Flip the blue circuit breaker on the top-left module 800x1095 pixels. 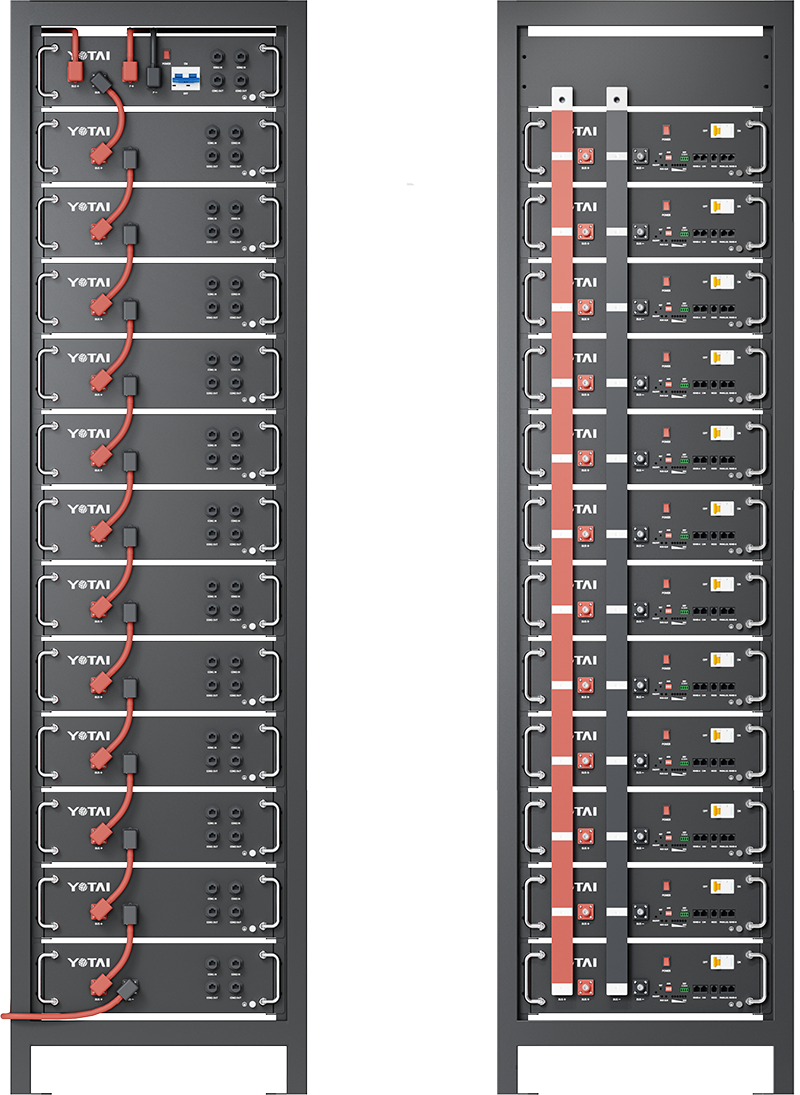tap(186, 77)
